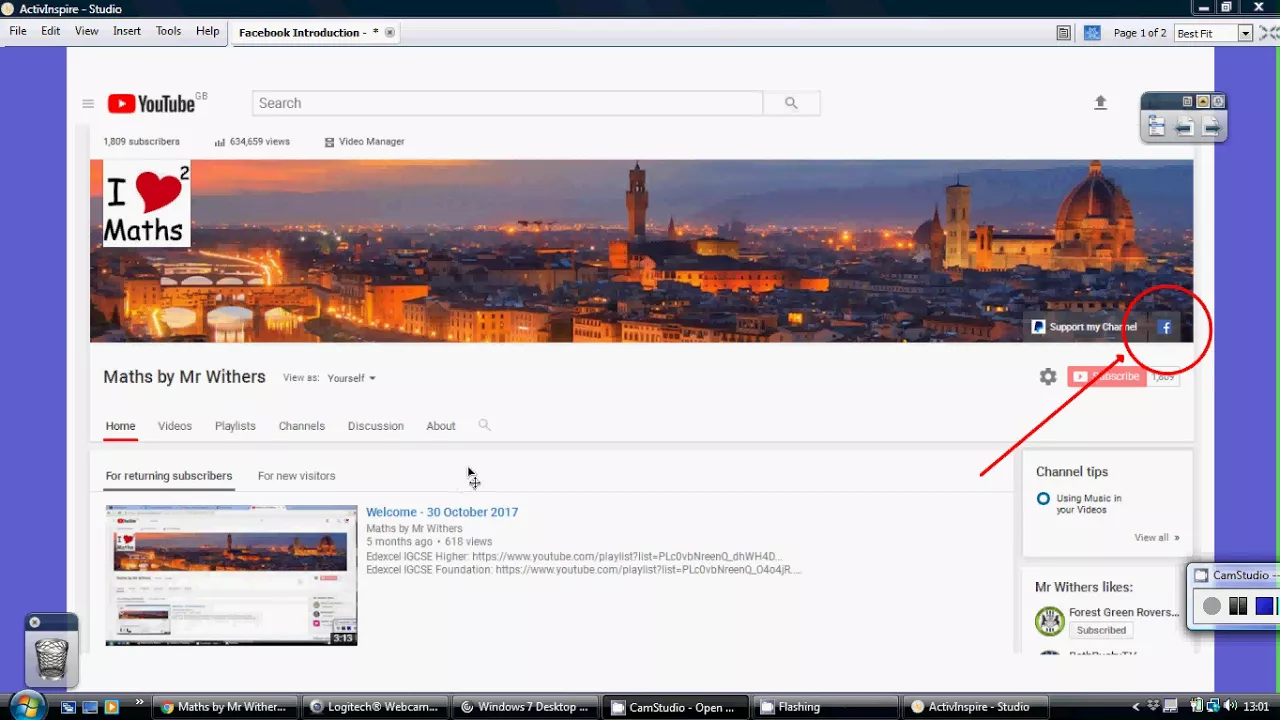
Task: Select For returning subscribers tab
Action: [169, 476]
